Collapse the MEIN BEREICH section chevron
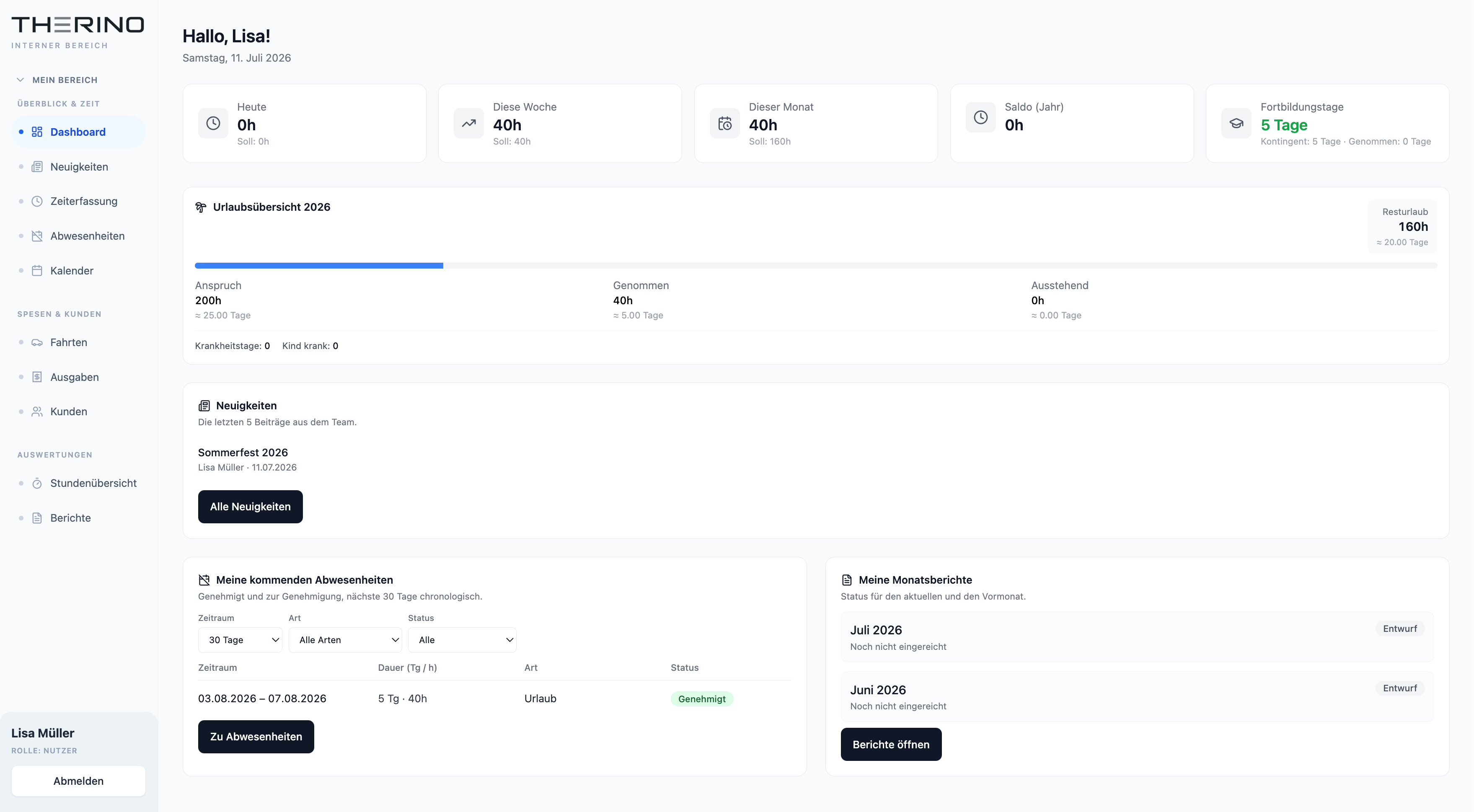This screenshot has width=1474, height=812. [x=21, y=80]
